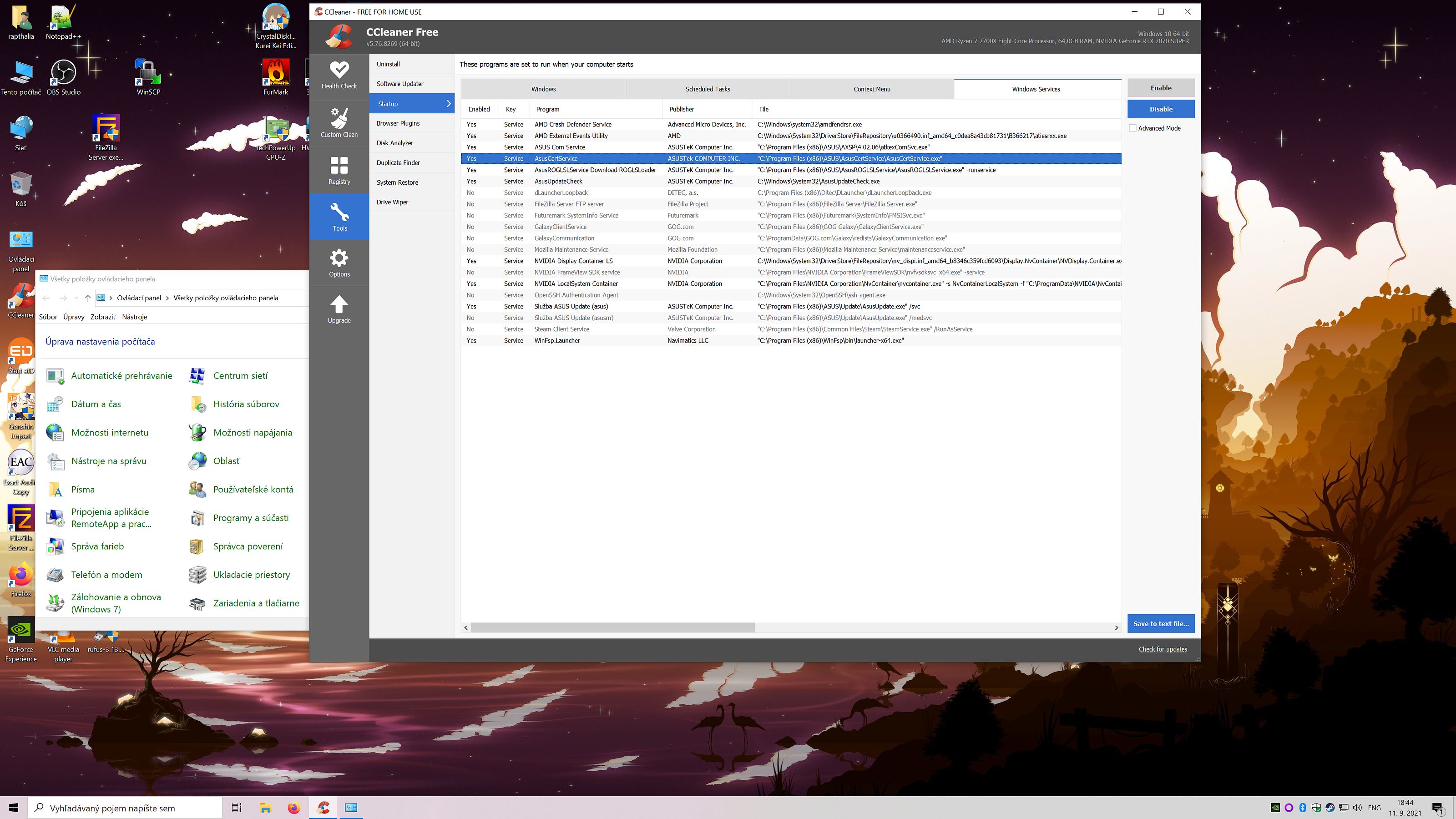Open Súbor menu in Control Panel
The height and width of the screenshot is (819, 1456).
48,317
